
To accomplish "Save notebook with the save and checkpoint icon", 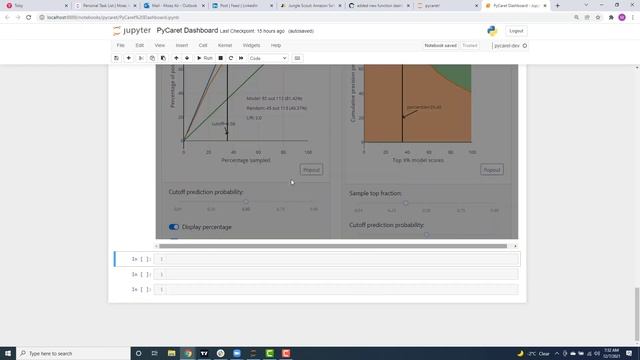I will point(116,58).
